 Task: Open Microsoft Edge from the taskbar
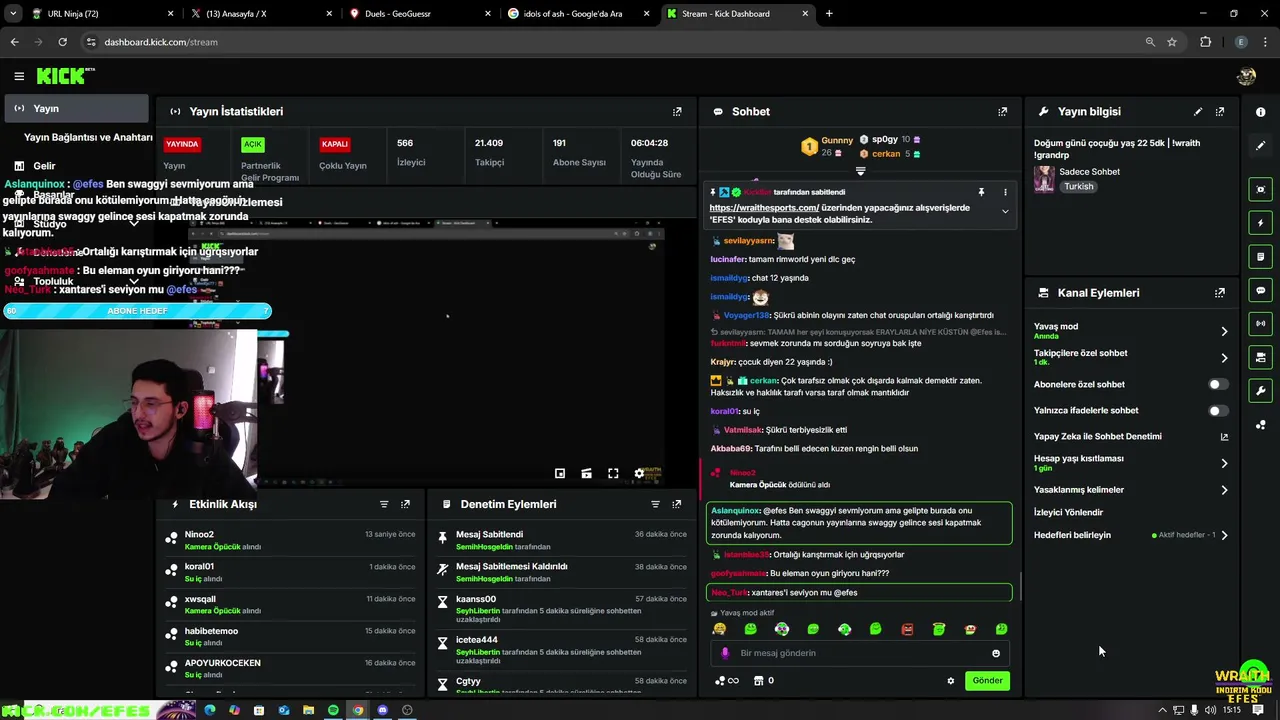point(210,710)
